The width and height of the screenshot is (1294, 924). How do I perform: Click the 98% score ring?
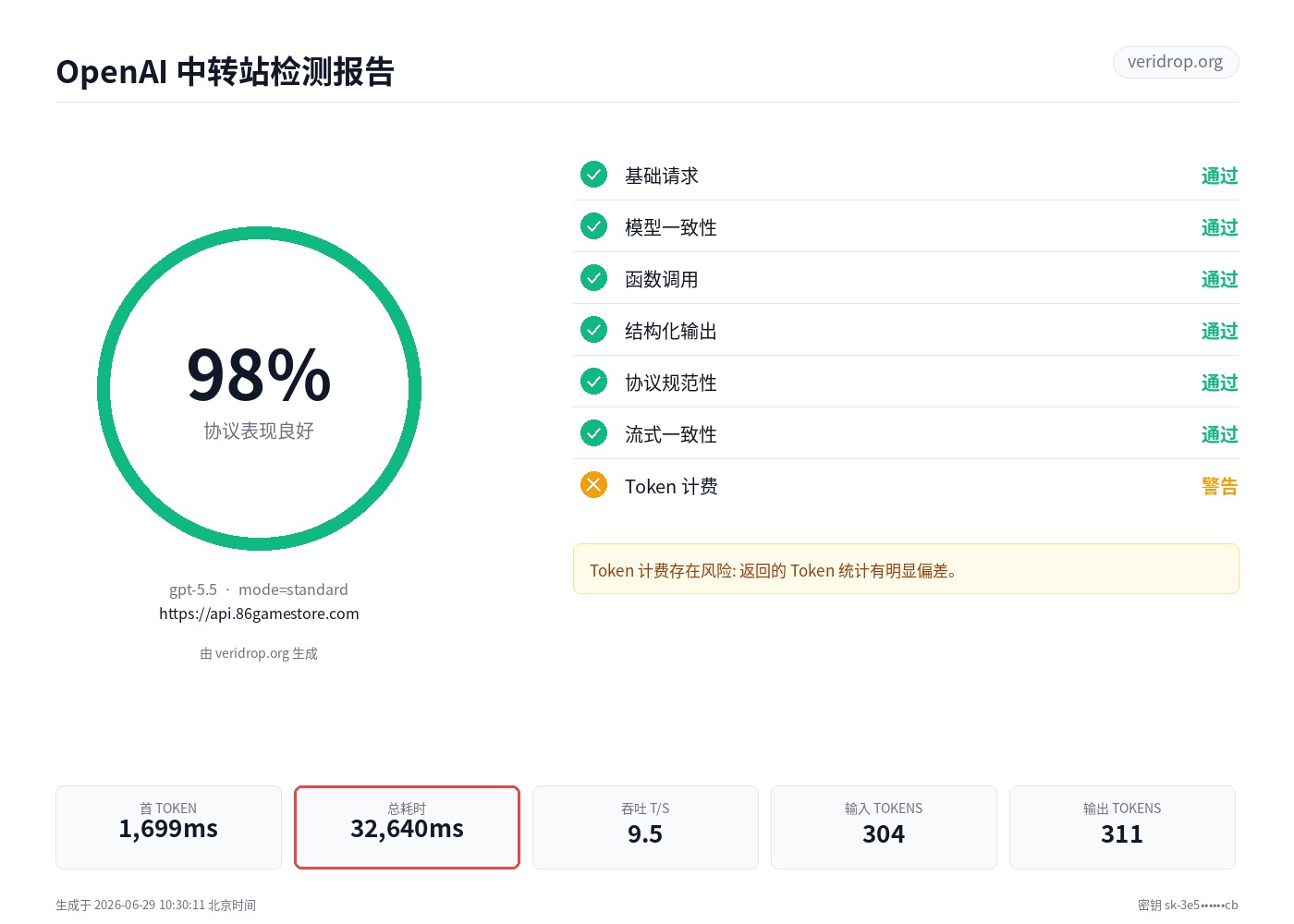(x=259, y=389)
